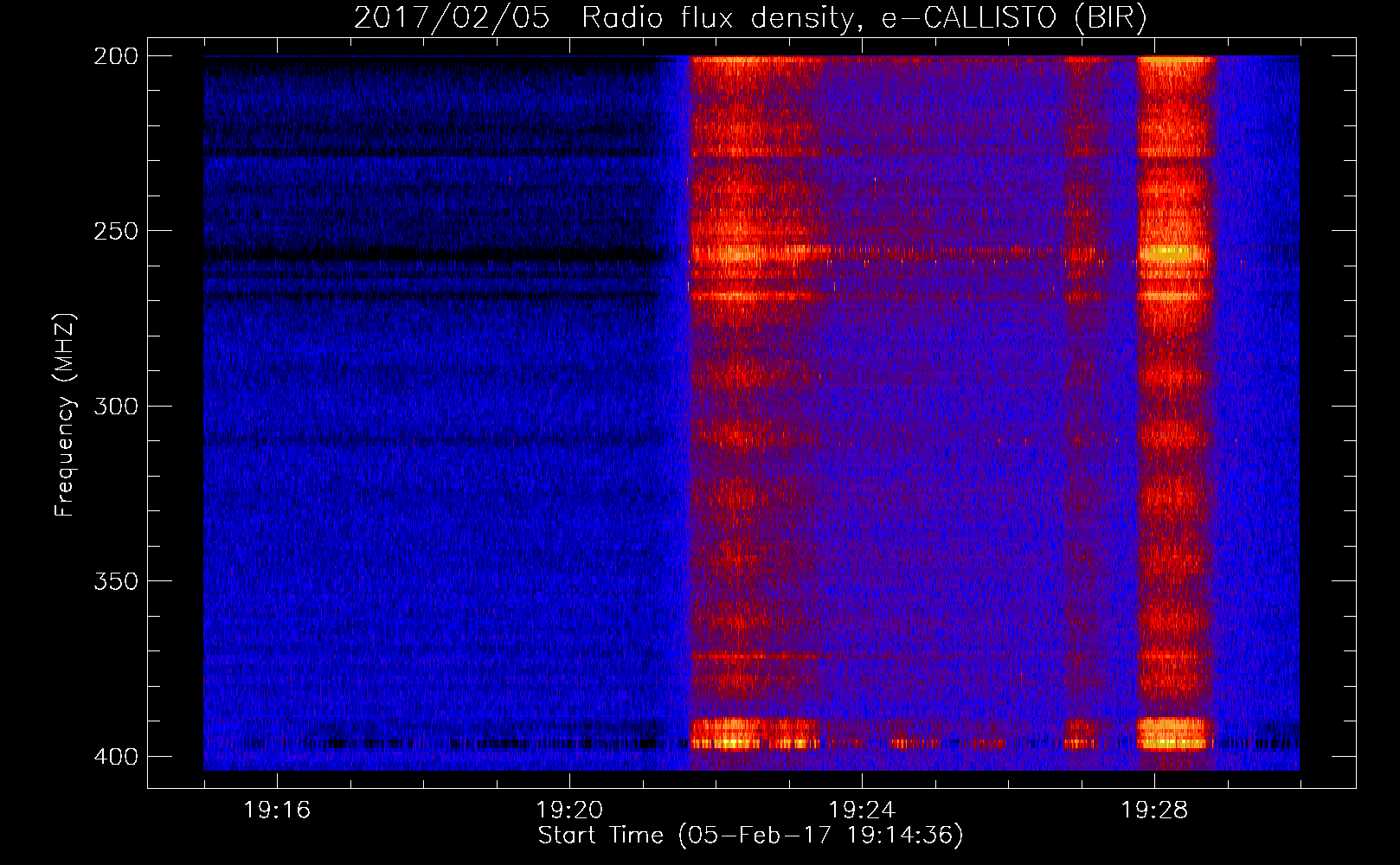Click the "250" frequency tick label
The image size is (1400, 865).
[x=116, y=231]
